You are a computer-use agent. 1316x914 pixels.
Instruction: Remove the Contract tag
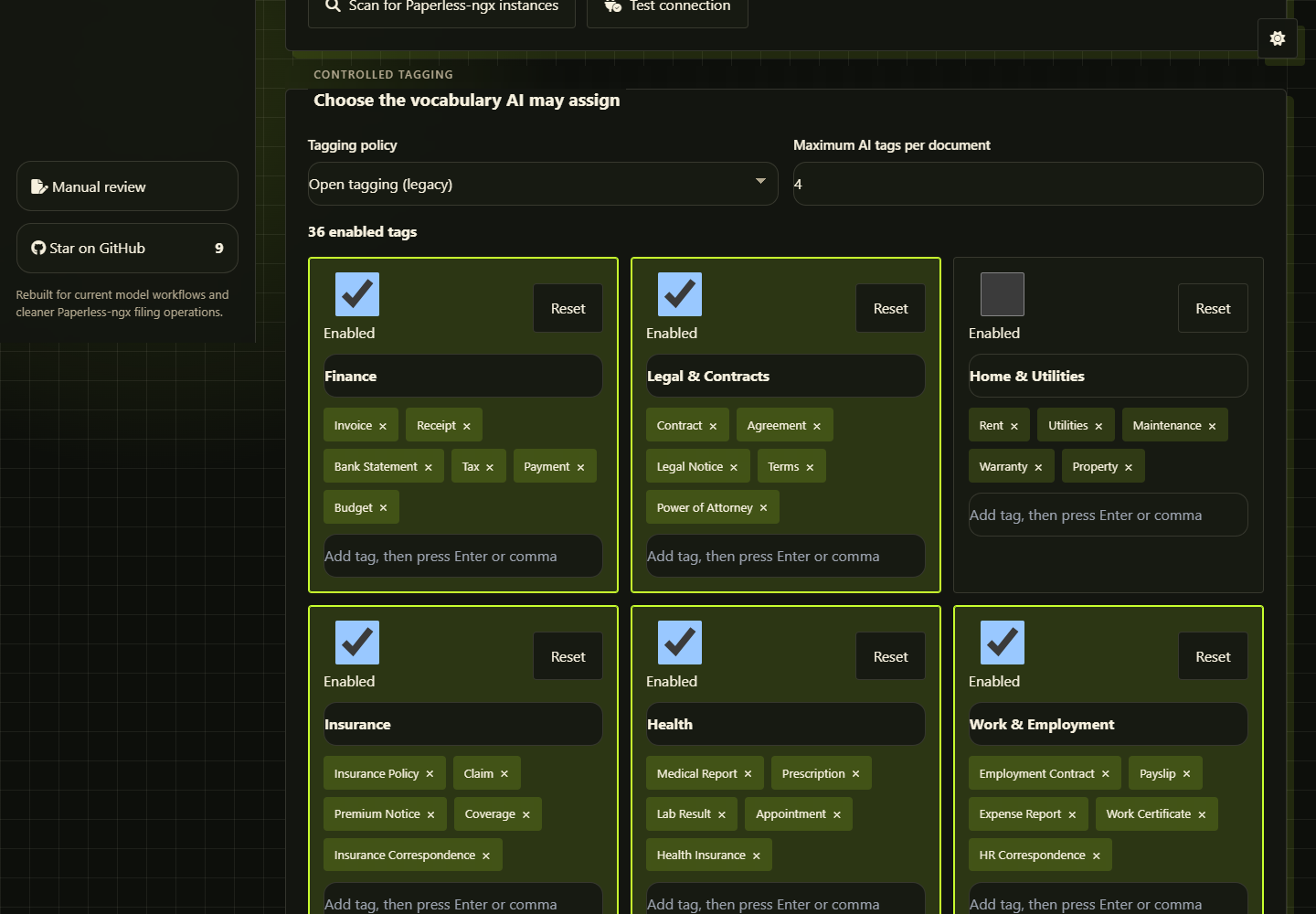pos(713,427)
